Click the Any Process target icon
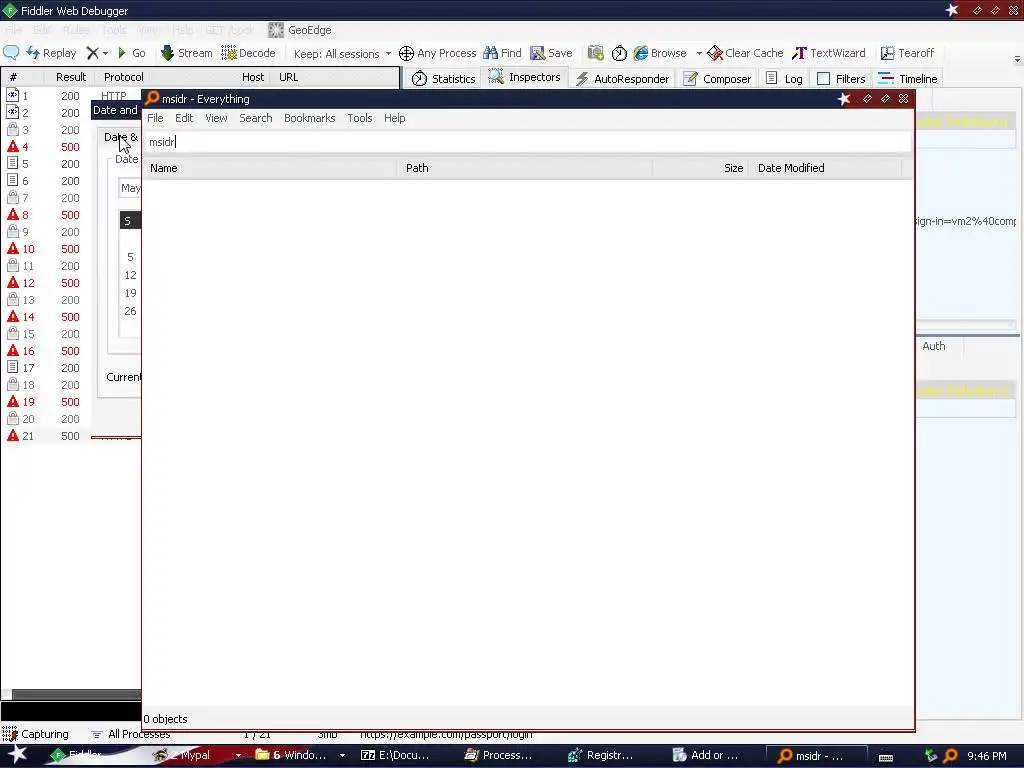Viewport: 1024px width, 768px height. pyautogui.click(x=406, y=53)
